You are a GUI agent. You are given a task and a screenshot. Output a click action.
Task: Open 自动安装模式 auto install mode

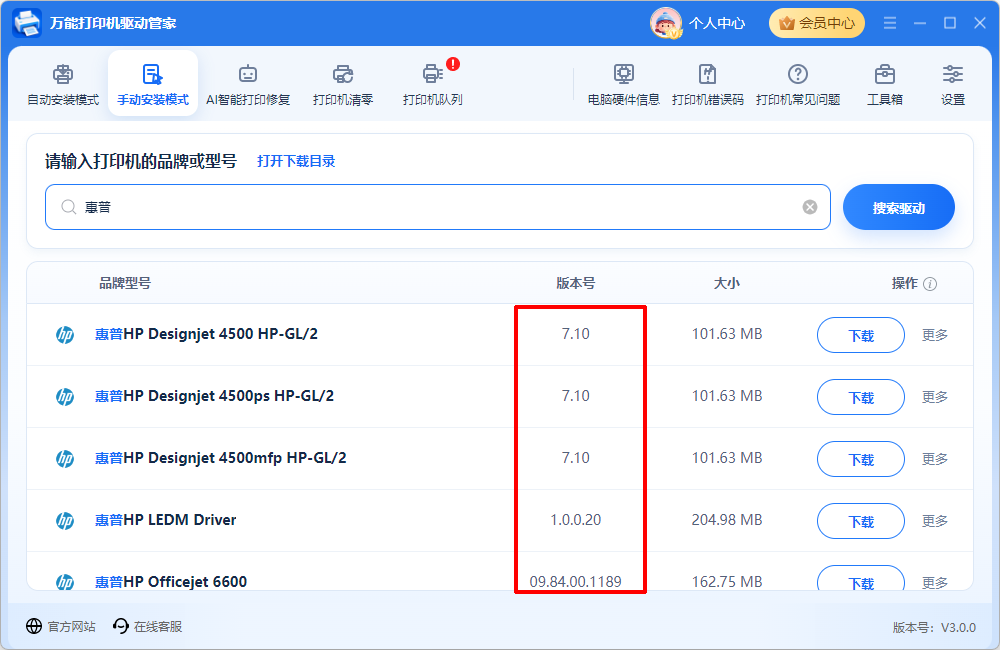63,84
